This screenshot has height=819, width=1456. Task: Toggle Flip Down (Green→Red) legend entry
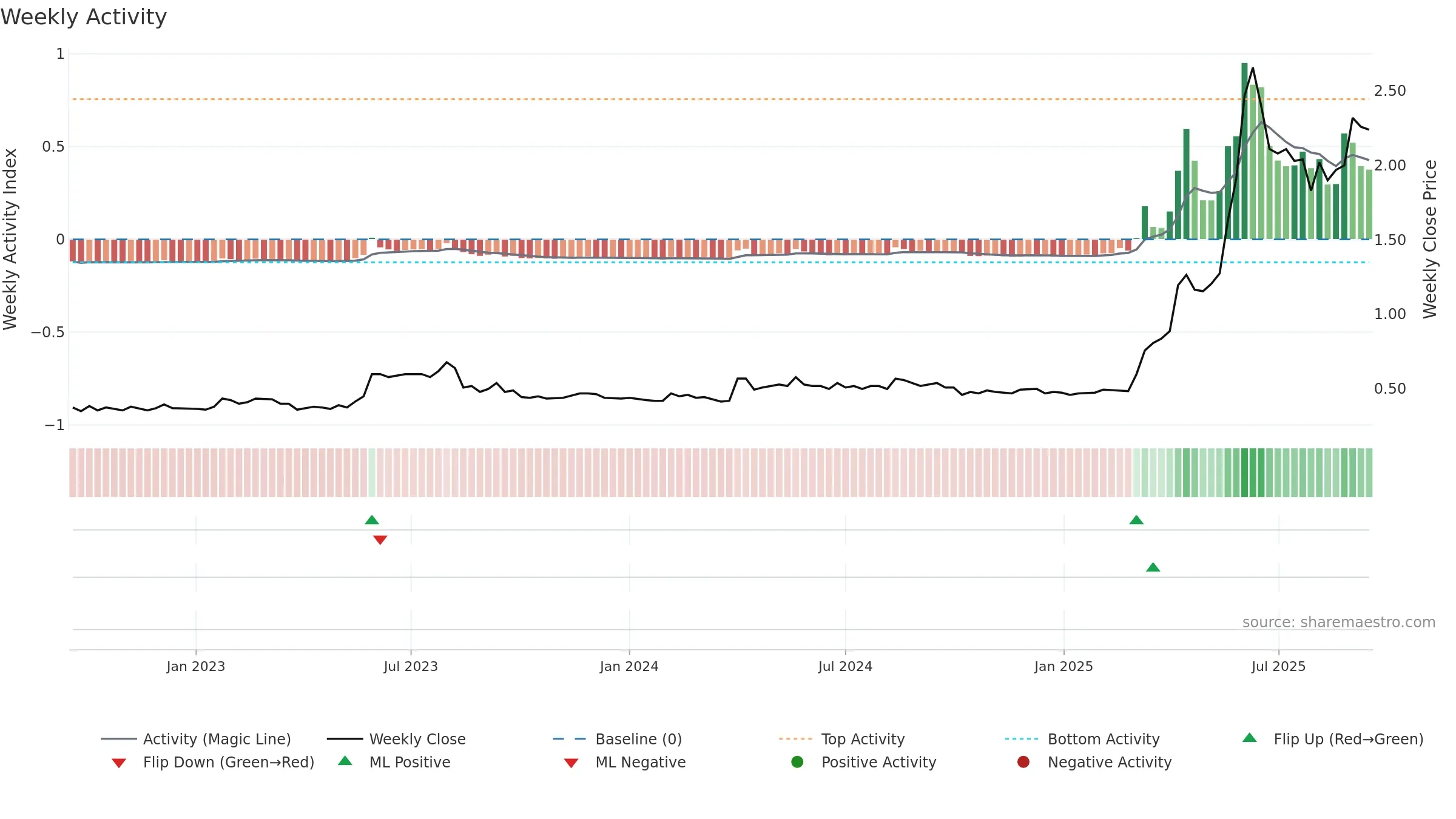point(213,762)
